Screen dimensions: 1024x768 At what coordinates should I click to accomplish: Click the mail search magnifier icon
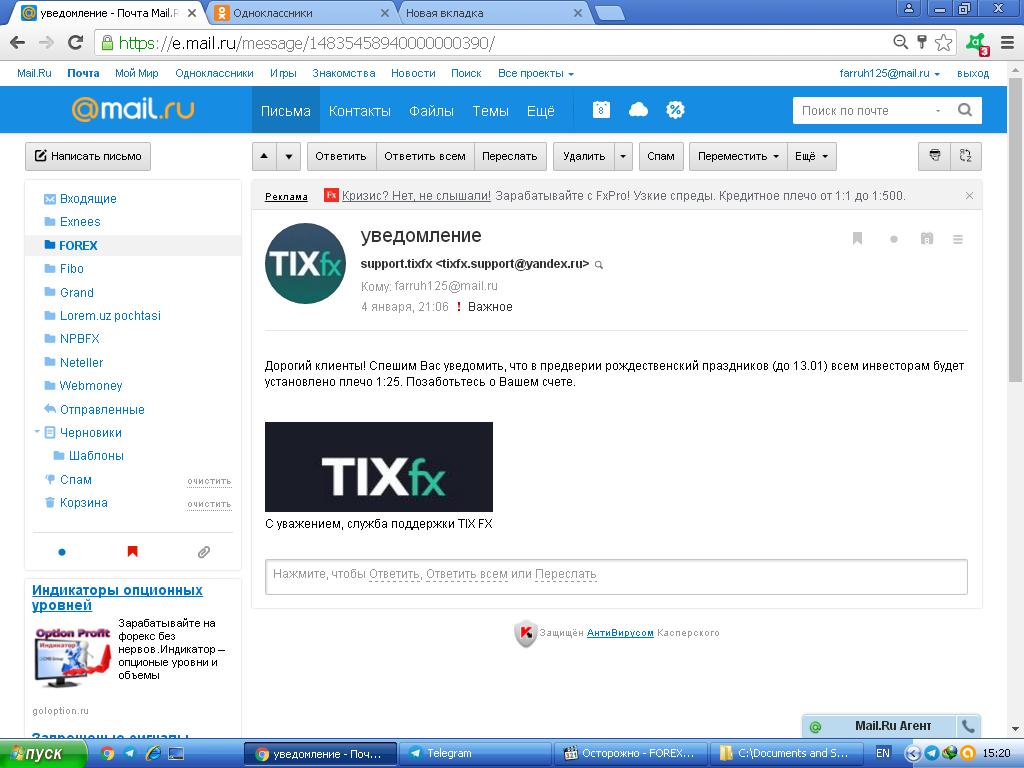(x=965, y=110)
